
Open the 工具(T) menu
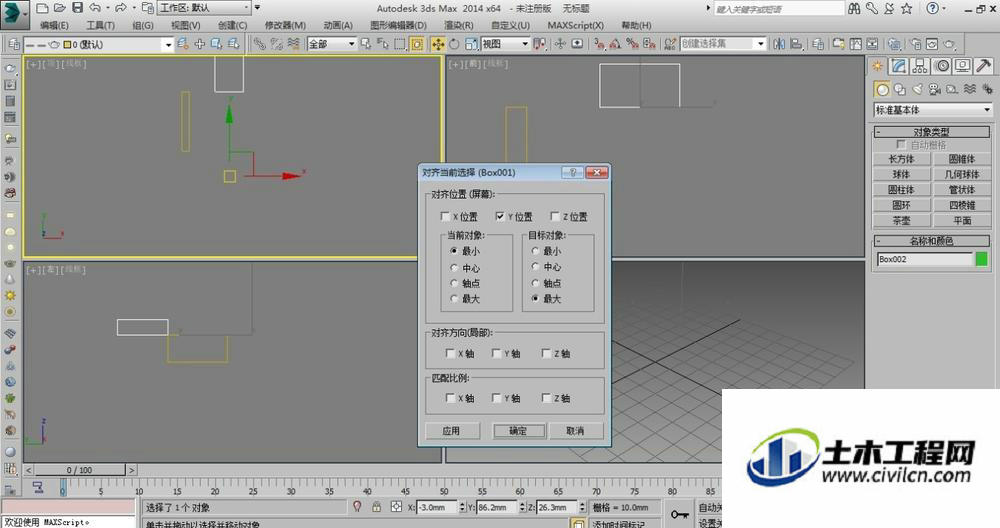click(x=100, y=26)
